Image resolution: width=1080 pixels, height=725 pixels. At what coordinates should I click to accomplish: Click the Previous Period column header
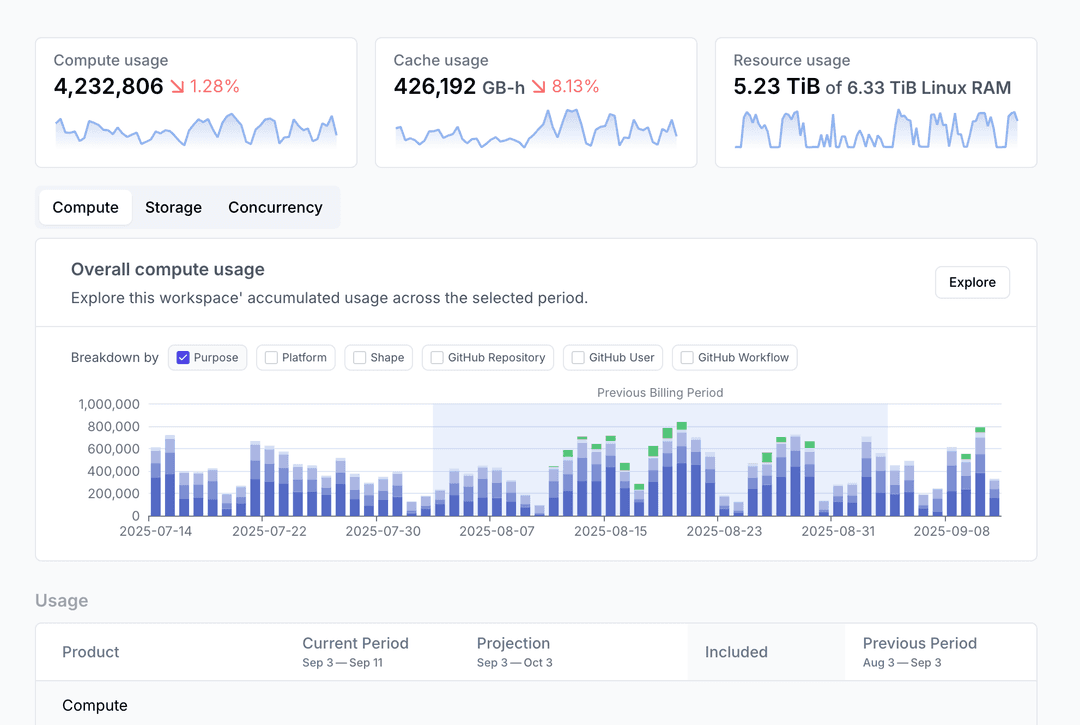[x=919, y=644]
